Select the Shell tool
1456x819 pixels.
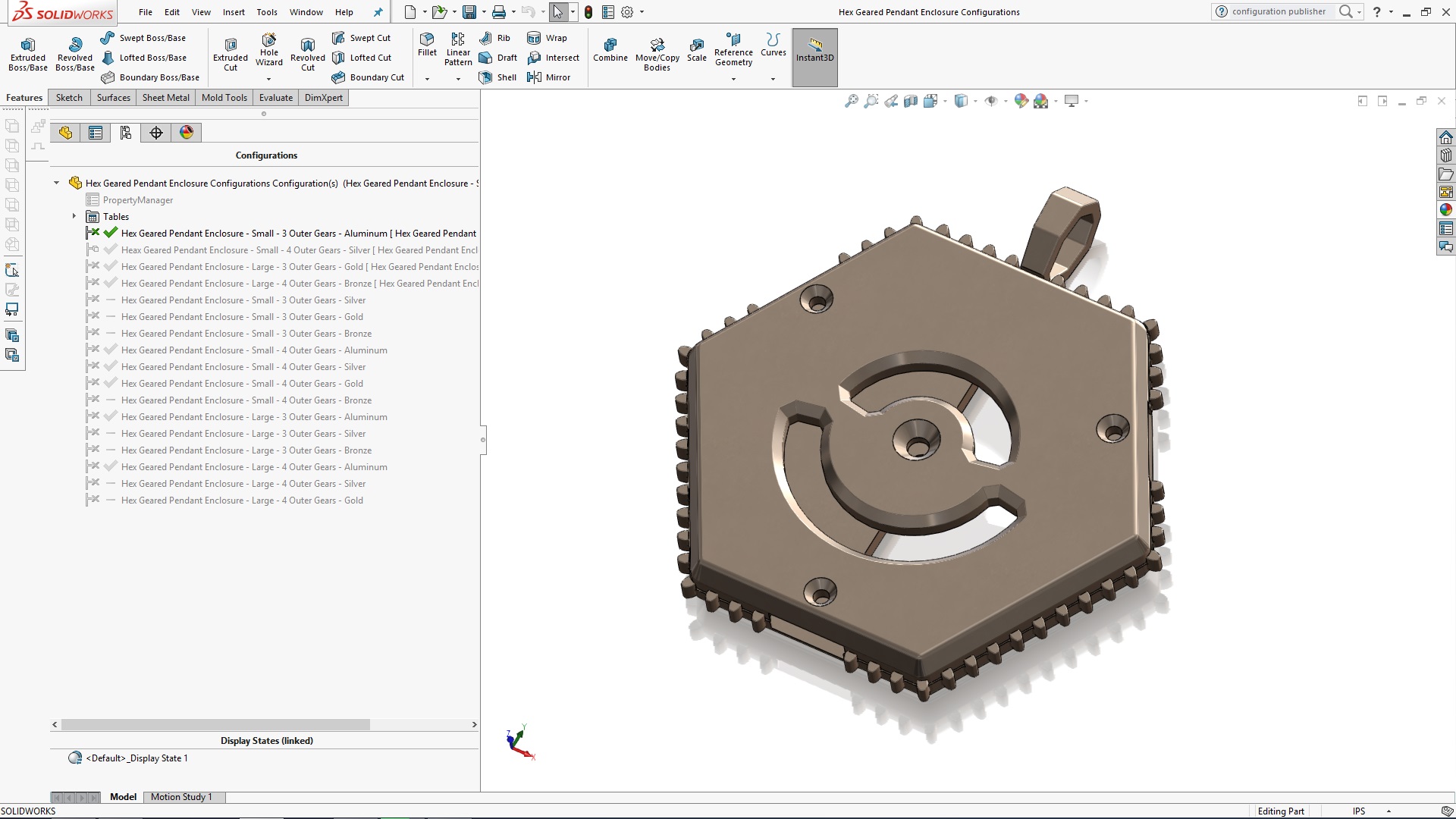(x=497, y=77)
